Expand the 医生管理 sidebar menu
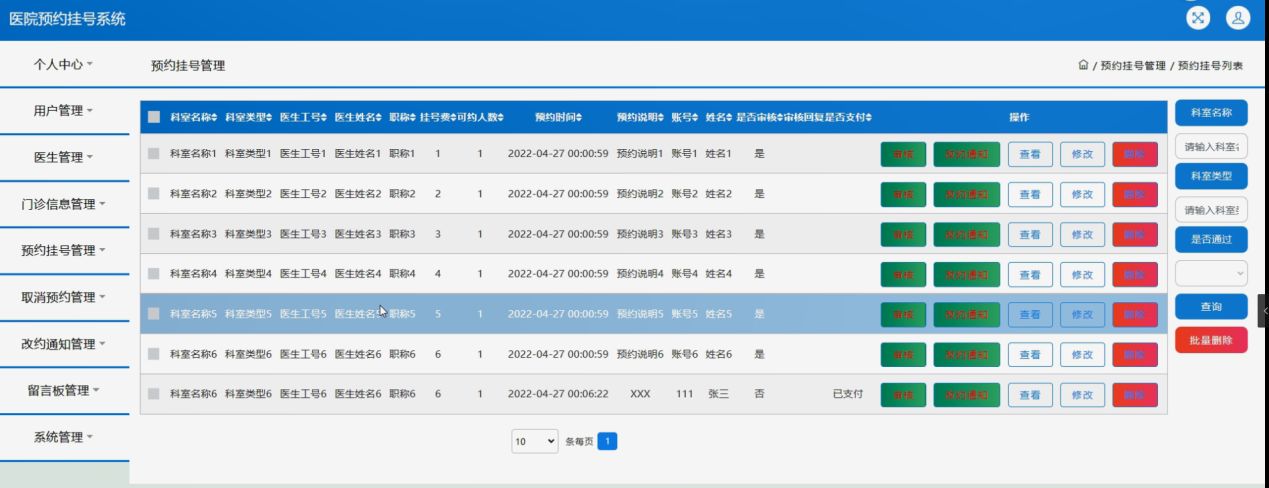 click(x=64, y=158)
